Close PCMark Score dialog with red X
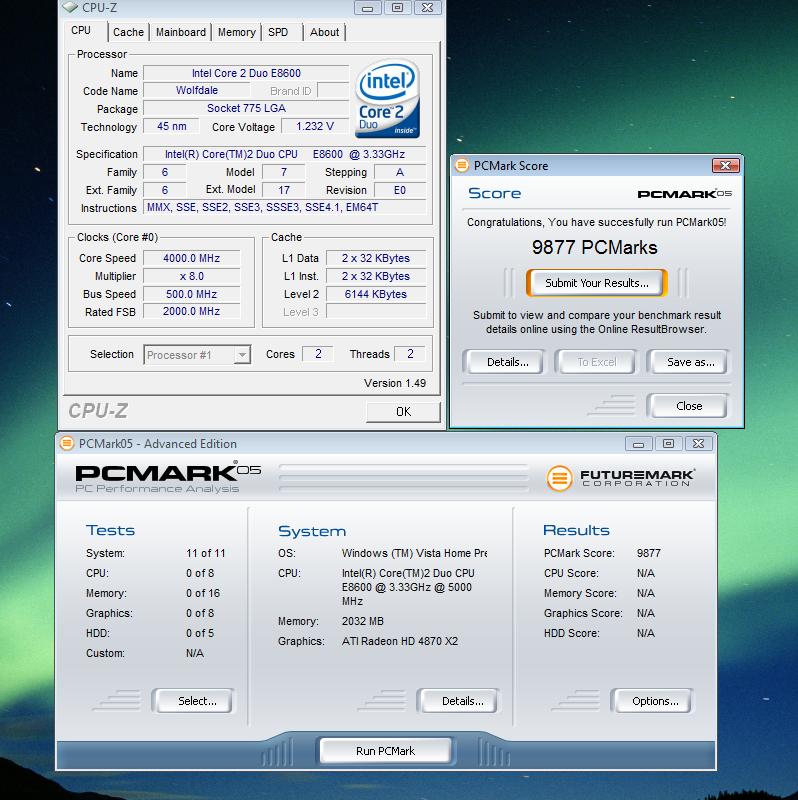Viewport: 798px width, 800px height. pos(725,165)
